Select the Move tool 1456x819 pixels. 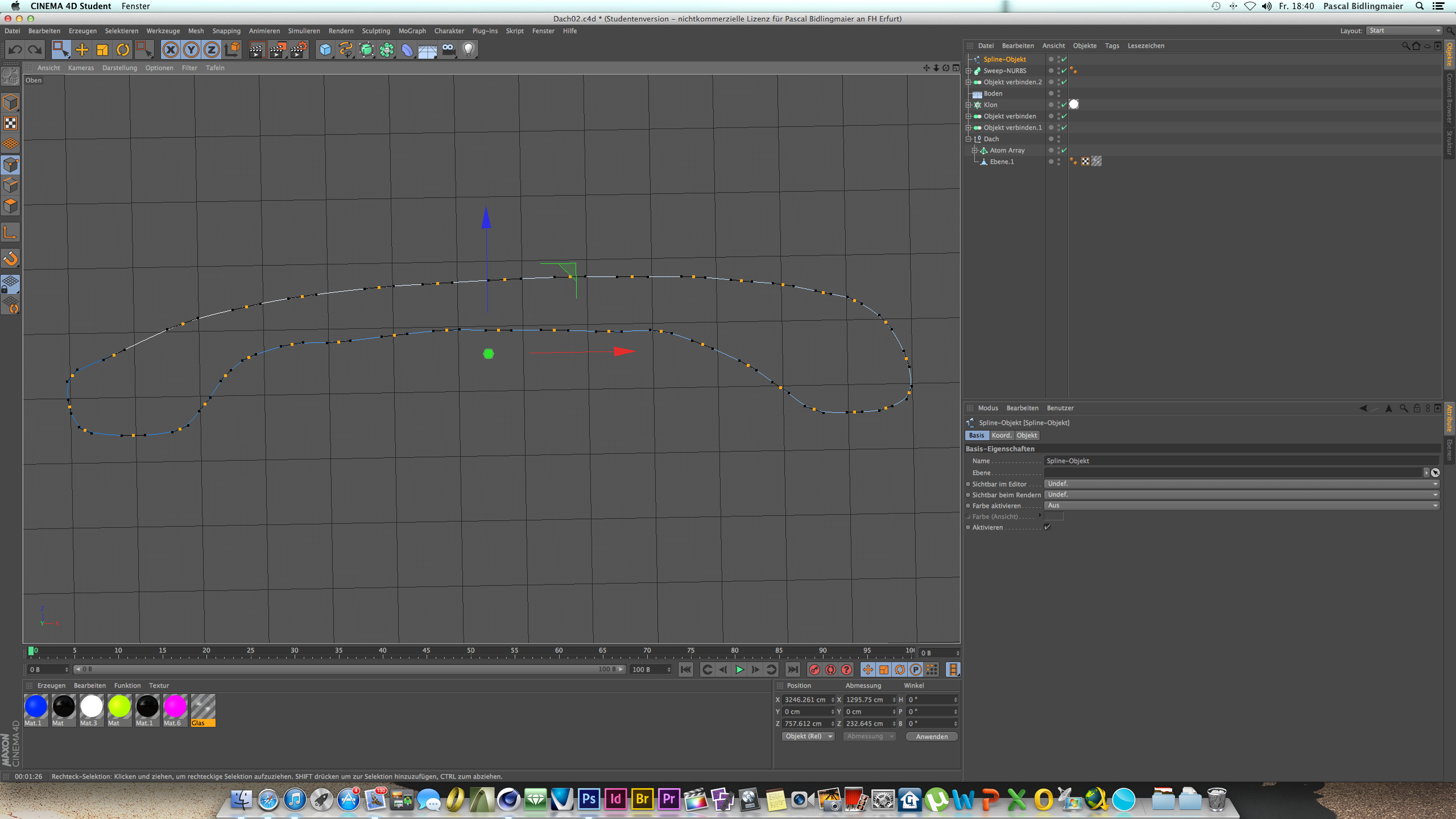tap(82, 50)
